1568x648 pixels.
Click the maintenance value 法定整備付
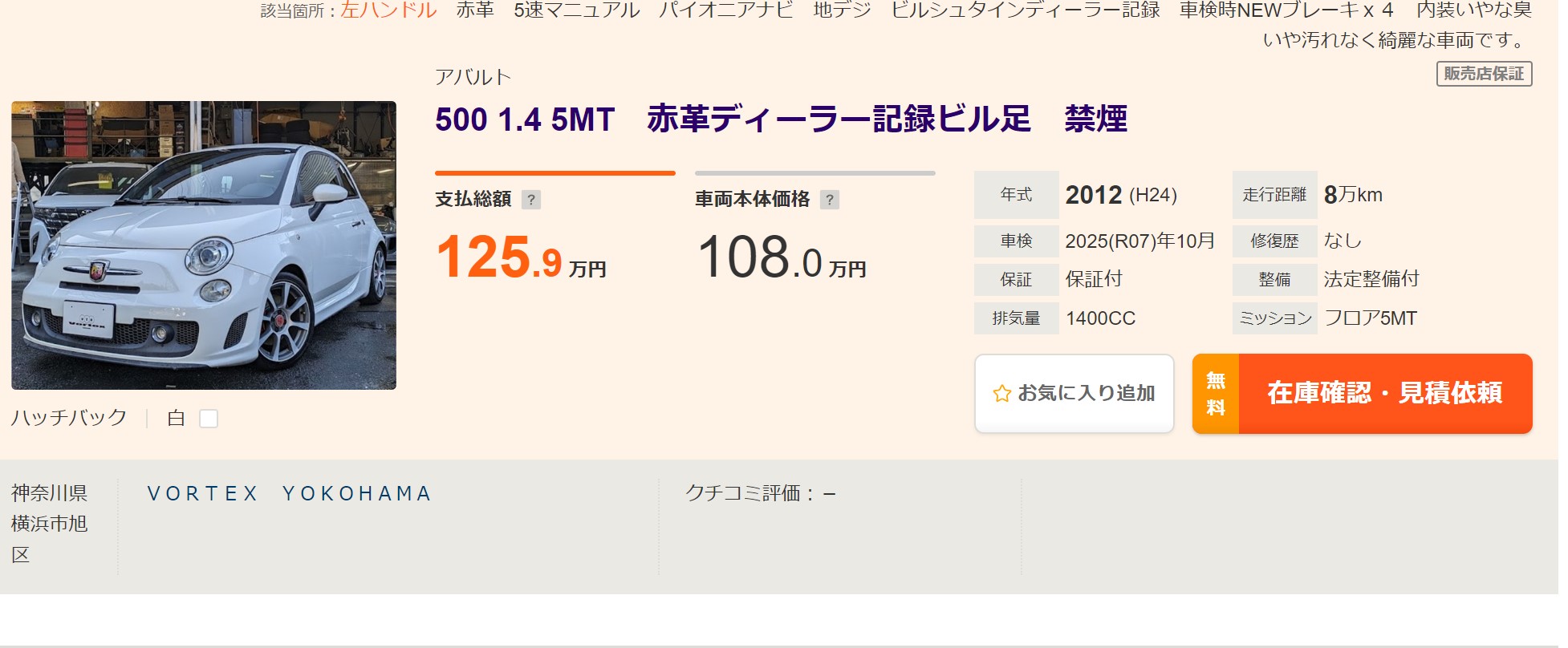(1371, 279)
